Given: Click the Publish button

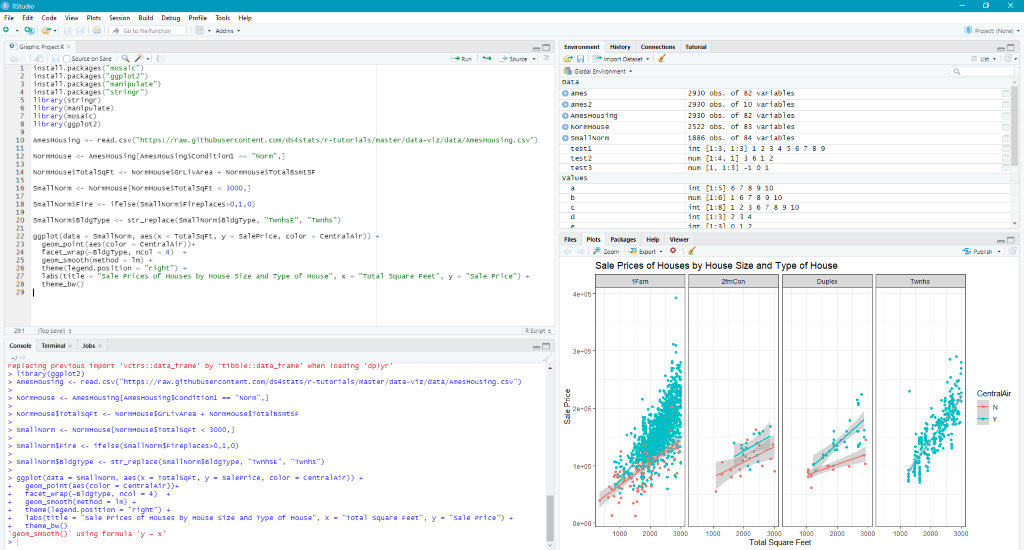Looking at the screenshot, I should [978, 251].
